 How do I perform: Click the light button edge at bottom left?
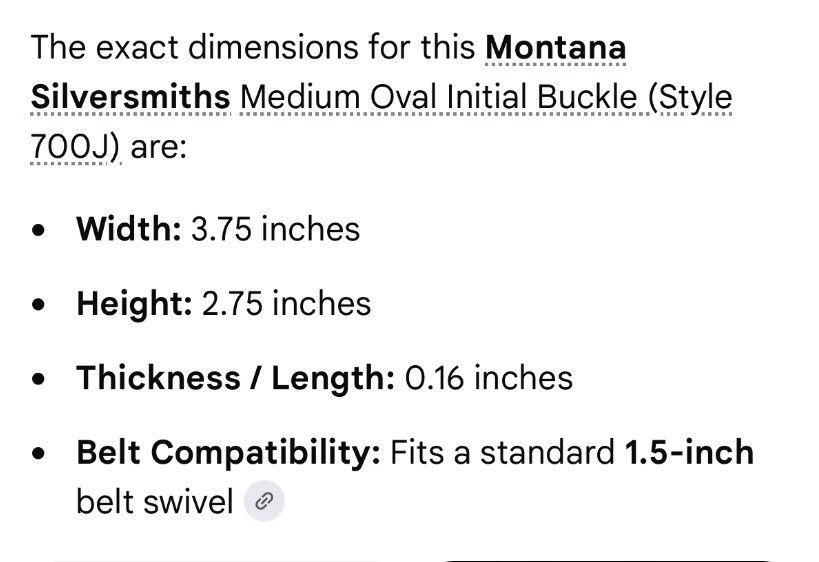[217, 560]
